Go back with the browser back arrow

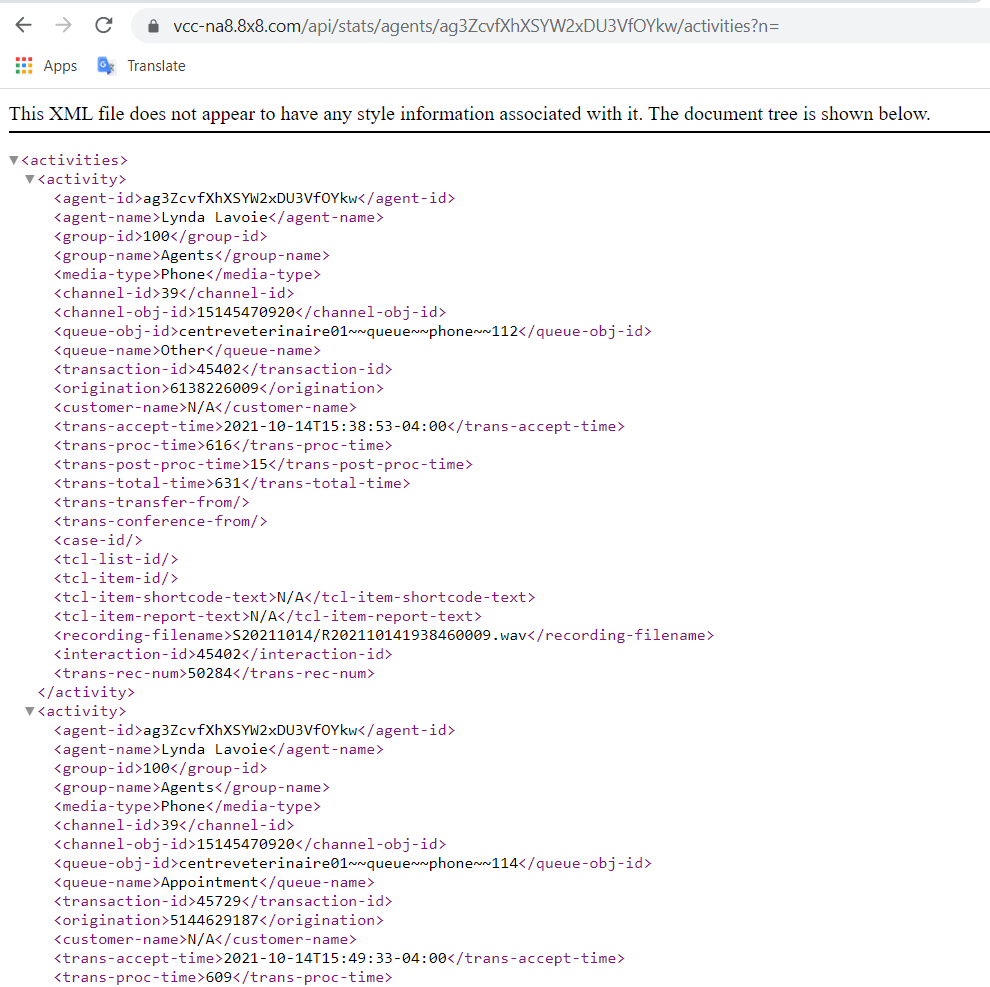click(x=23, y=25)
